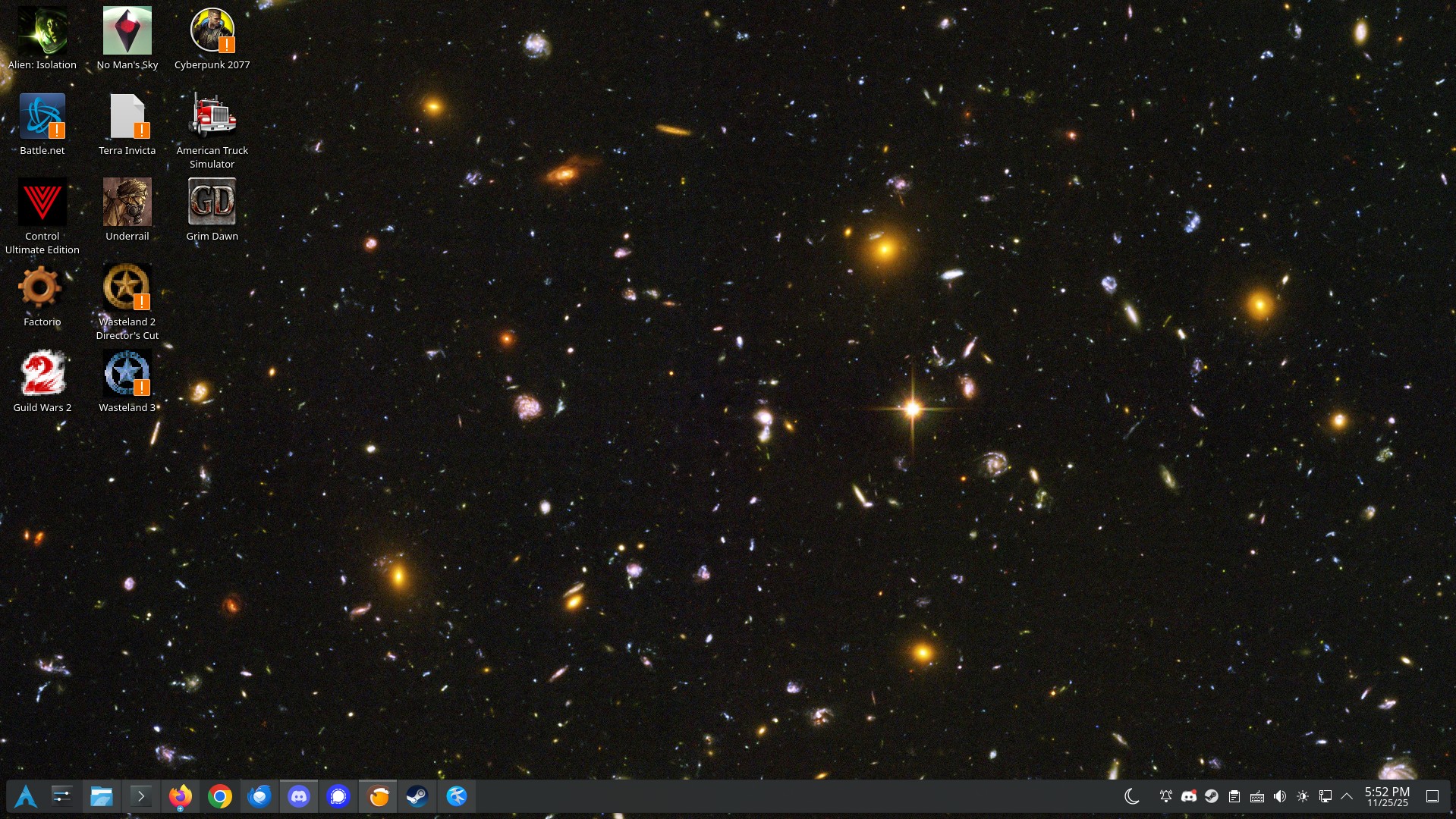
Task: Launch Factorio from the desktop
Action: pos(42,296)
